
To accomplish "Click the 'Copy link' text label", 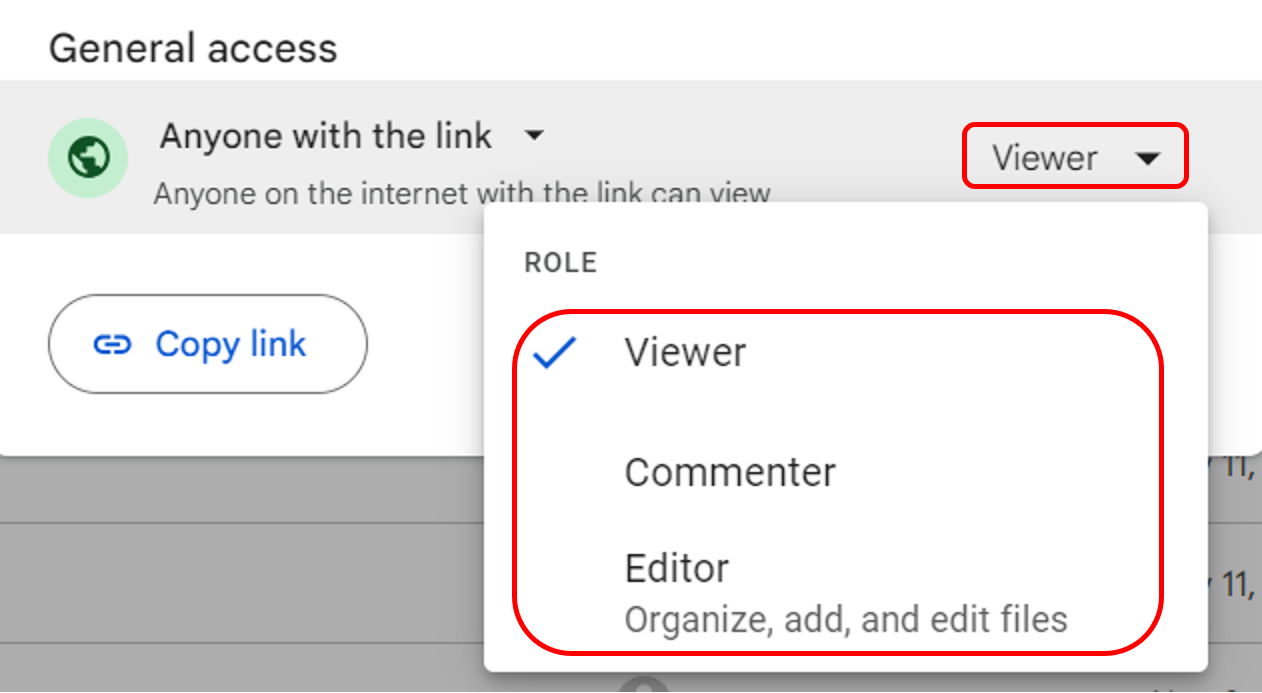I will 230,345.
